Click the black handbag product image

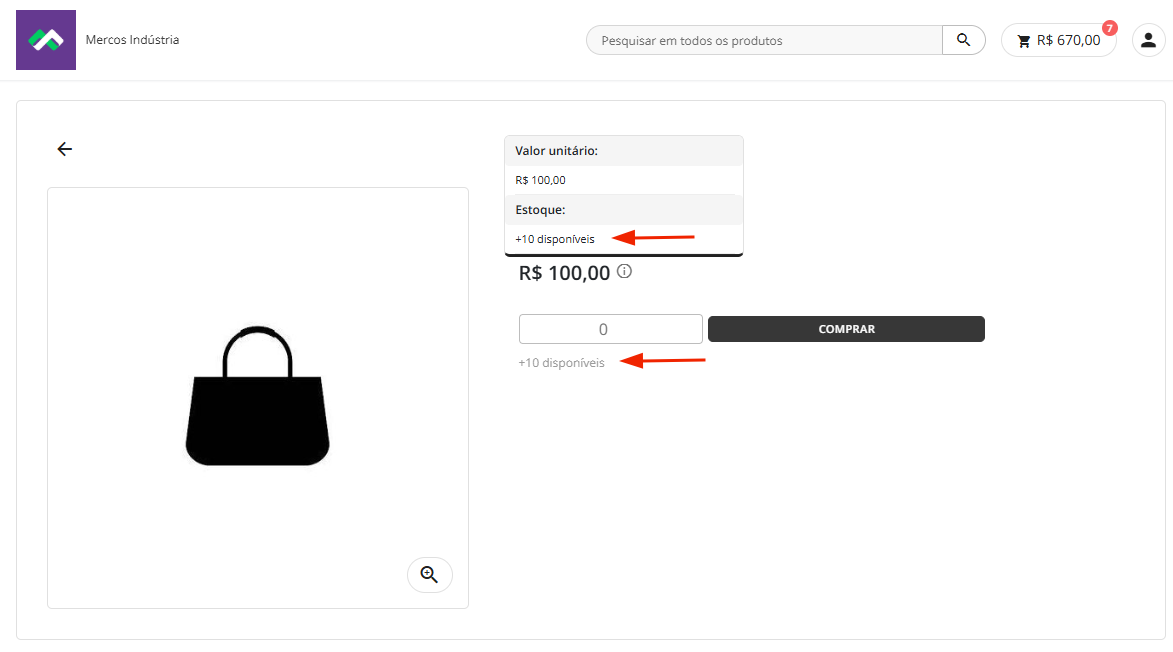(257, 396)
